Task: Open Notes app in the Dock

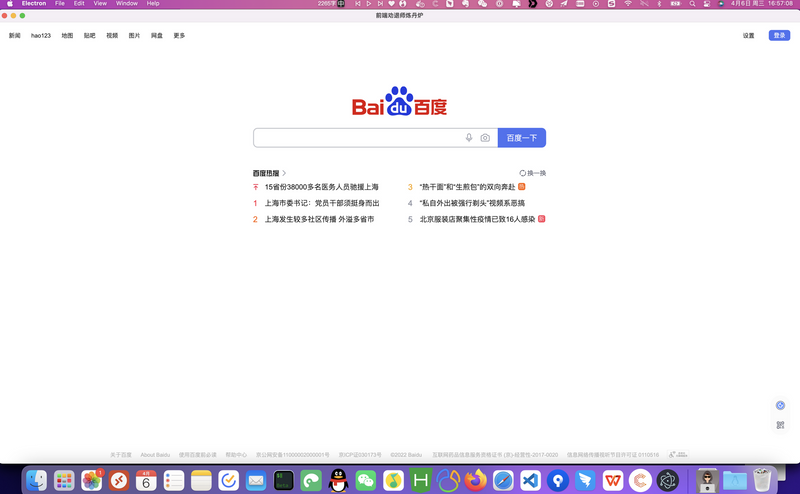Action: click(x=201, y=480)
